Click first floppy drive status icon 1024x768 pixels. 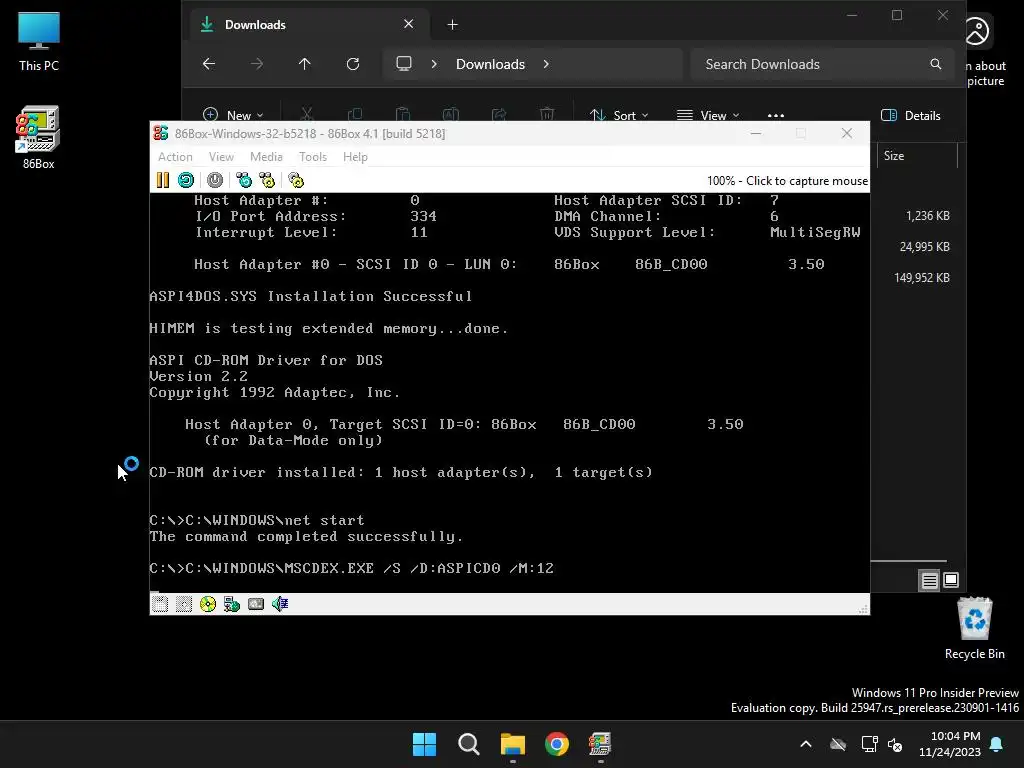pyautogui.click(x=160, y=604)
